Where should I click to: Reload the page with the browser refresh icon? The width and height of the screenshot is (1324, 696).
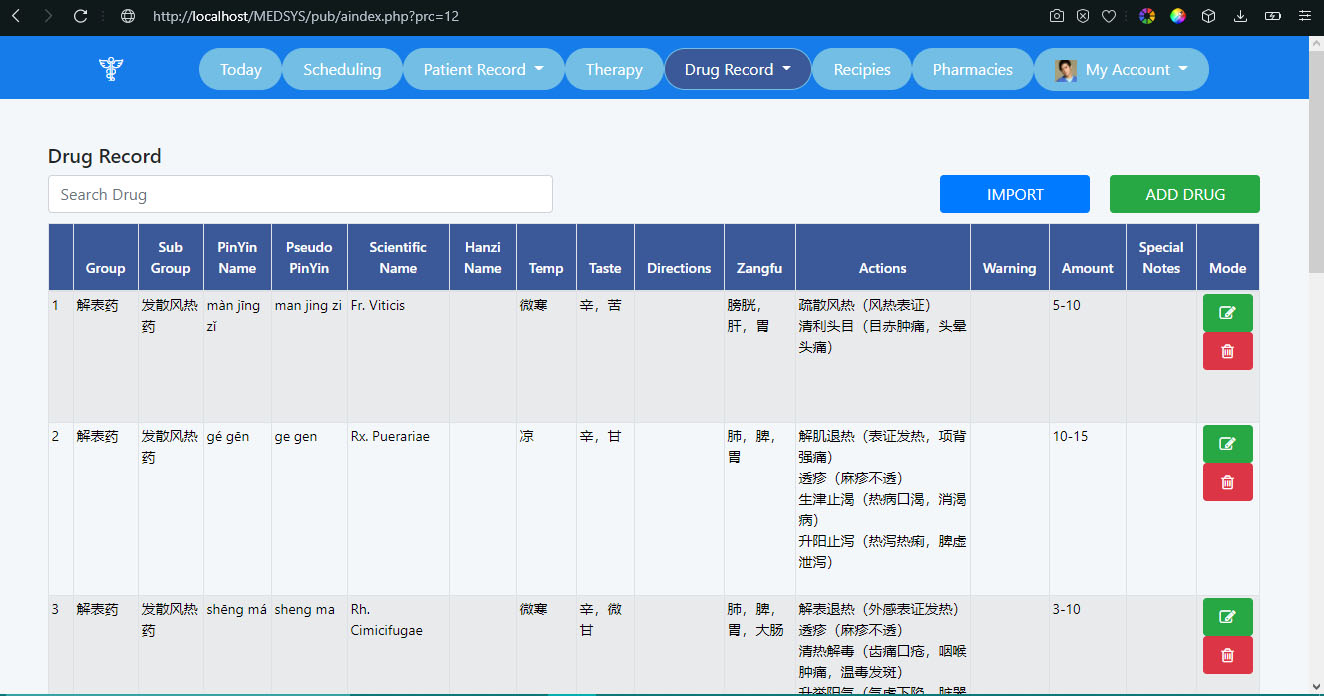coord(81,16)
